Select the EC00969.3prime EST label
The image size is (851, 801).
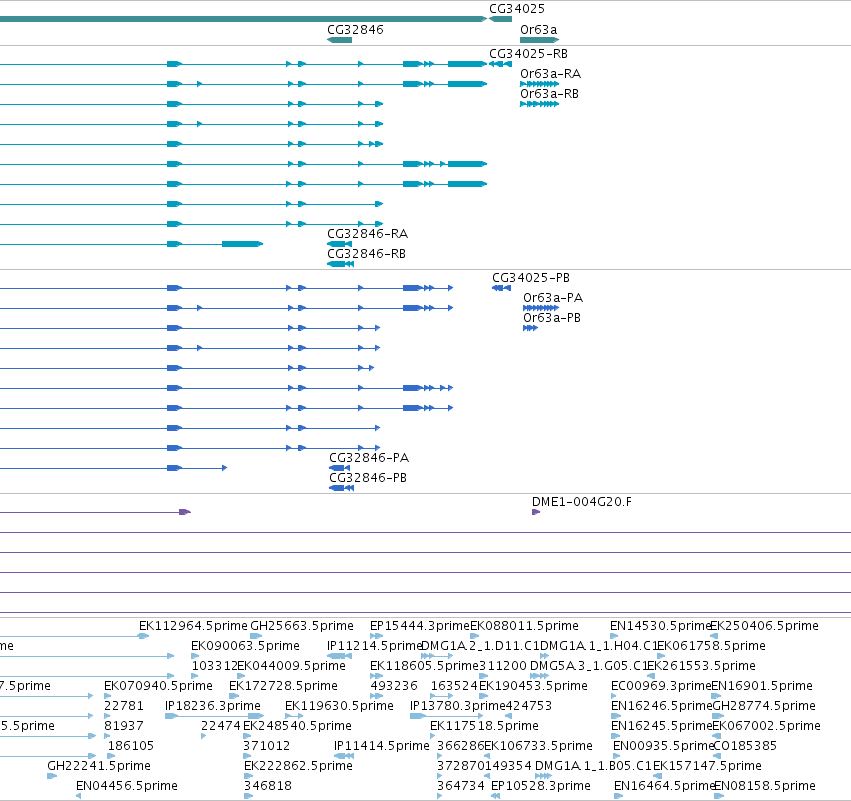(661, 686)
